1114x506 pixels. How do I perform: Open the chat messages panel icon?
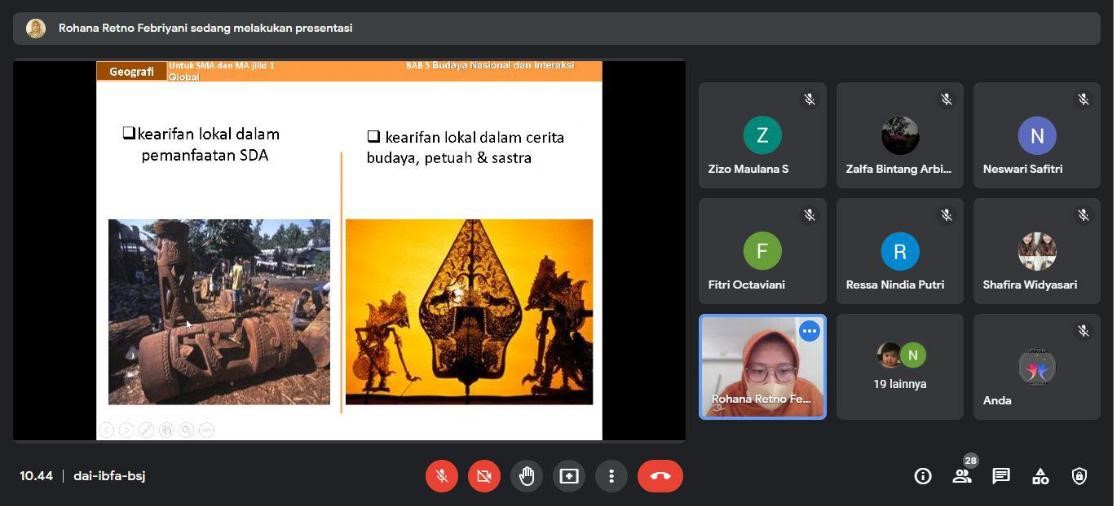tap(1001, 476)
